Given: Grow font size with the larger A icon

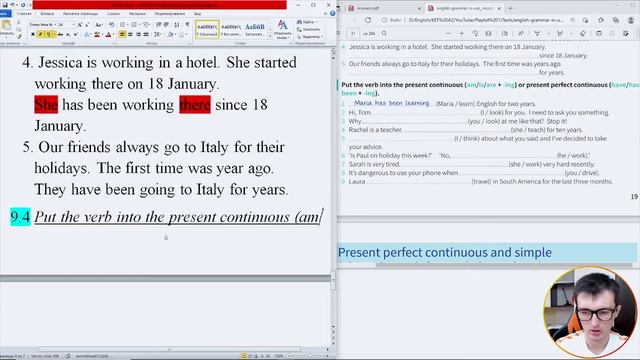Looking at the screenshot, I should click(x=80, y=25).
